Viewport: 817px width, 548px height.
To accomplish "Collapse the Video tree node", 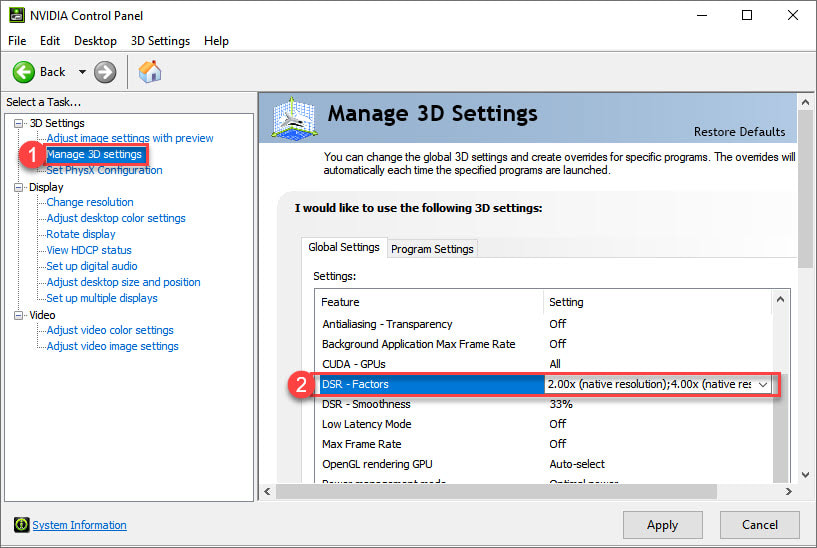I will tap(19, 315).
